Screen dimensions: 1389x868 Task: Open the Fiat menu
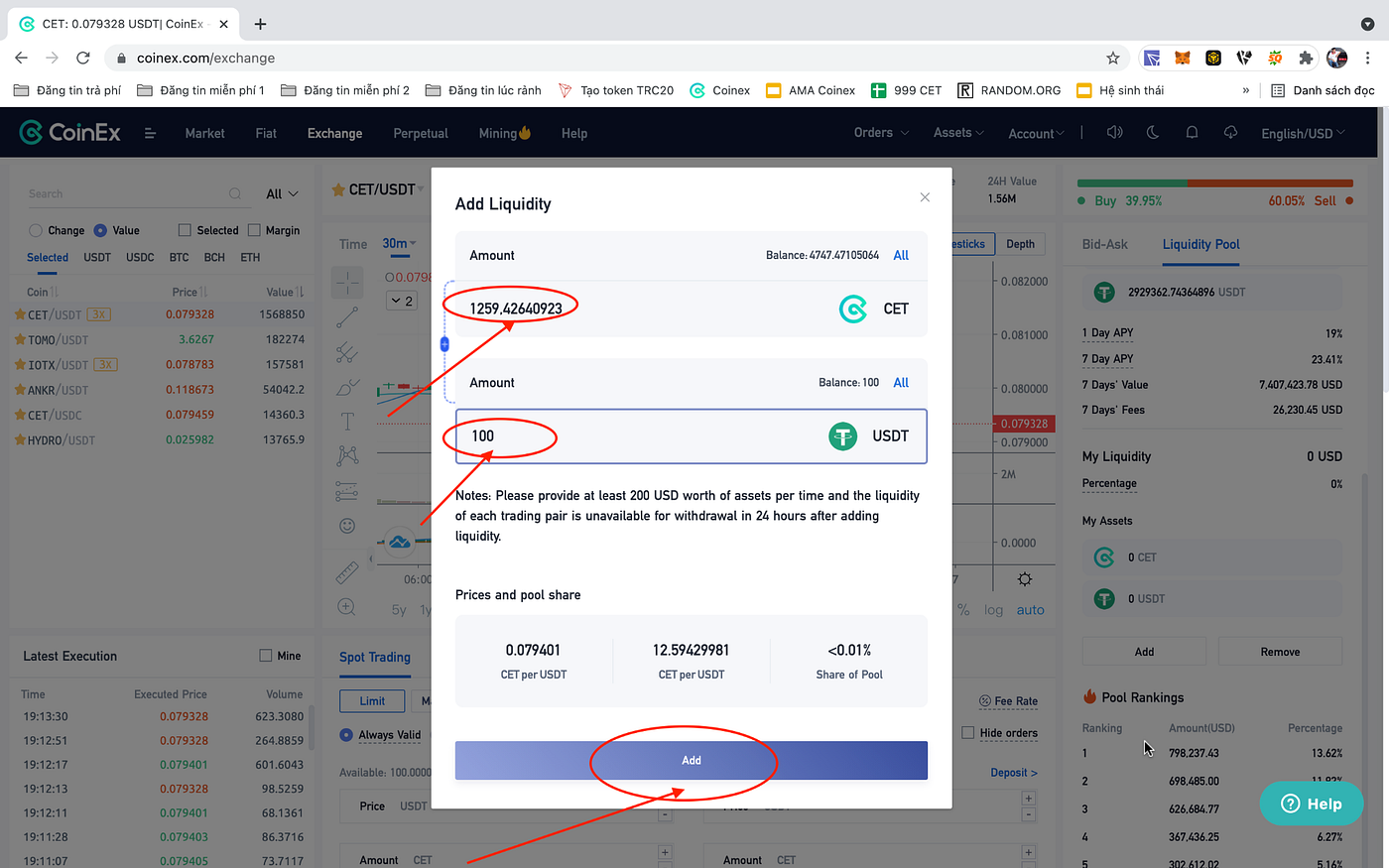pos(266,133)
